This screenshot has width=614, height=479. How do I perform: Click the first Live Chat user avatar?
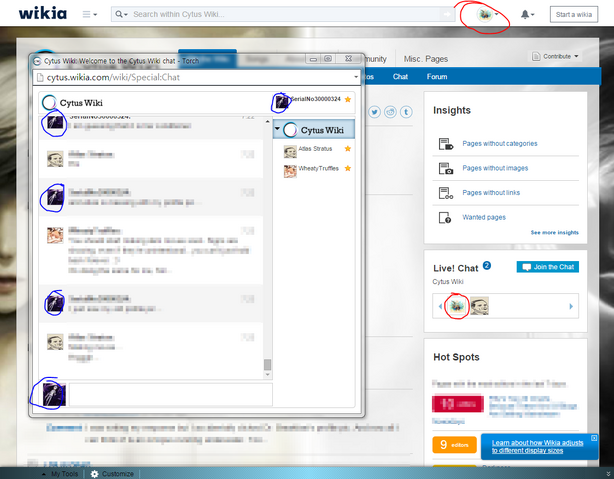[457, 306]
